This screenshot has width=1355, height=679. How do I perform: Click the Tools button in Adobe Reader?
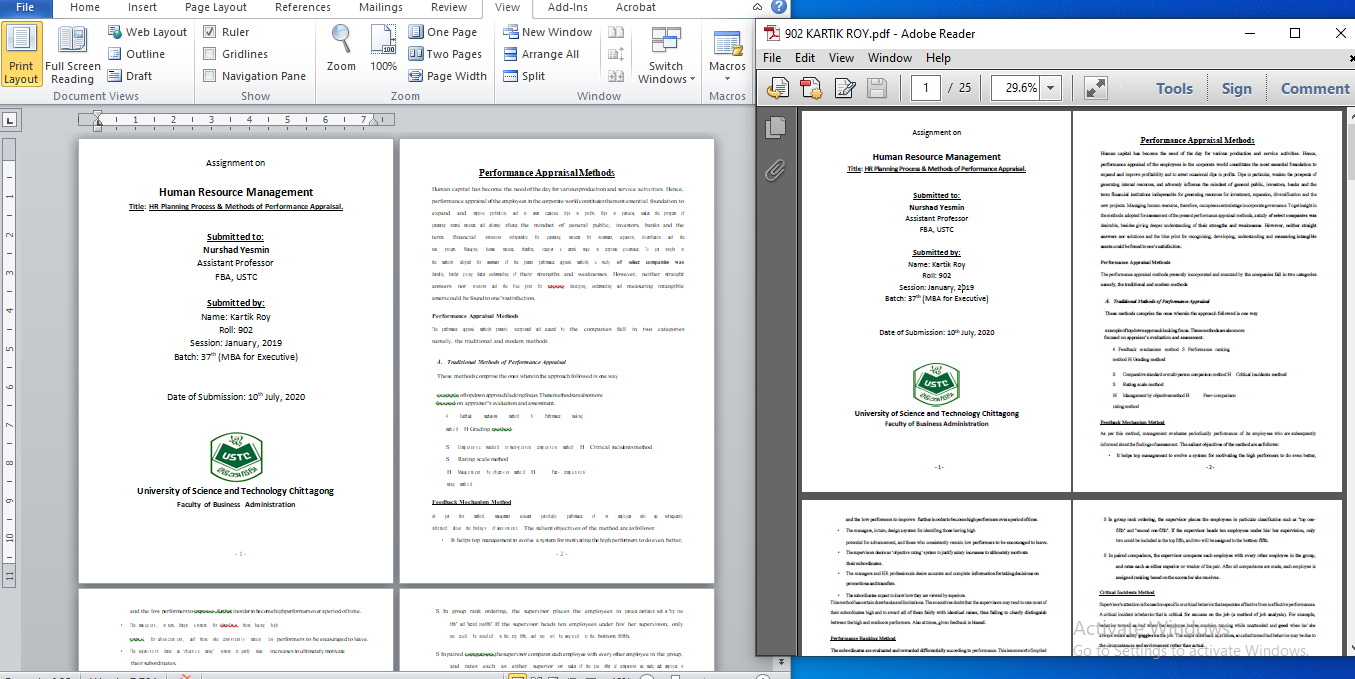coord(1174,88)
